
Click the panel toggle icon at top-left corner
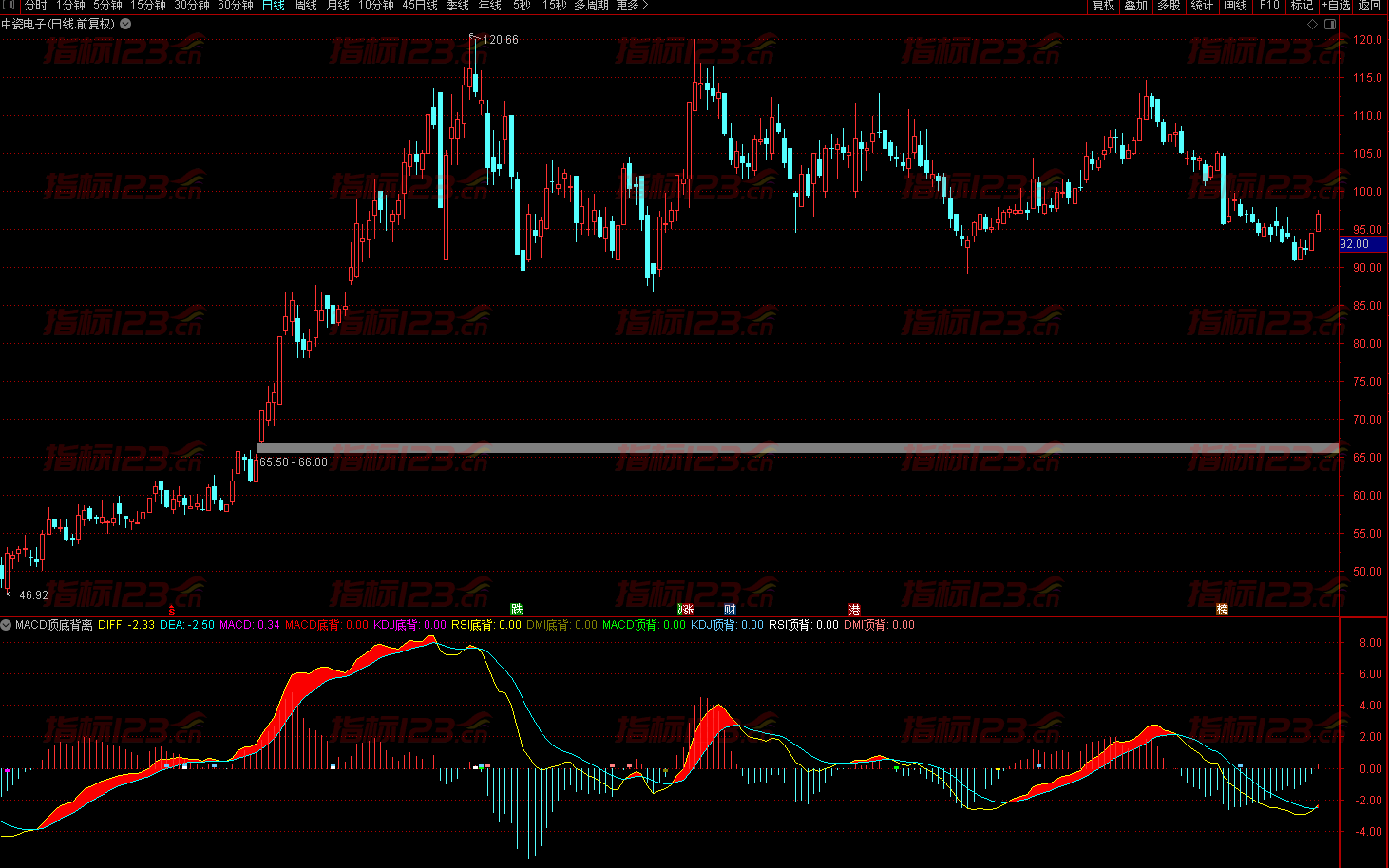pos(10,6)
